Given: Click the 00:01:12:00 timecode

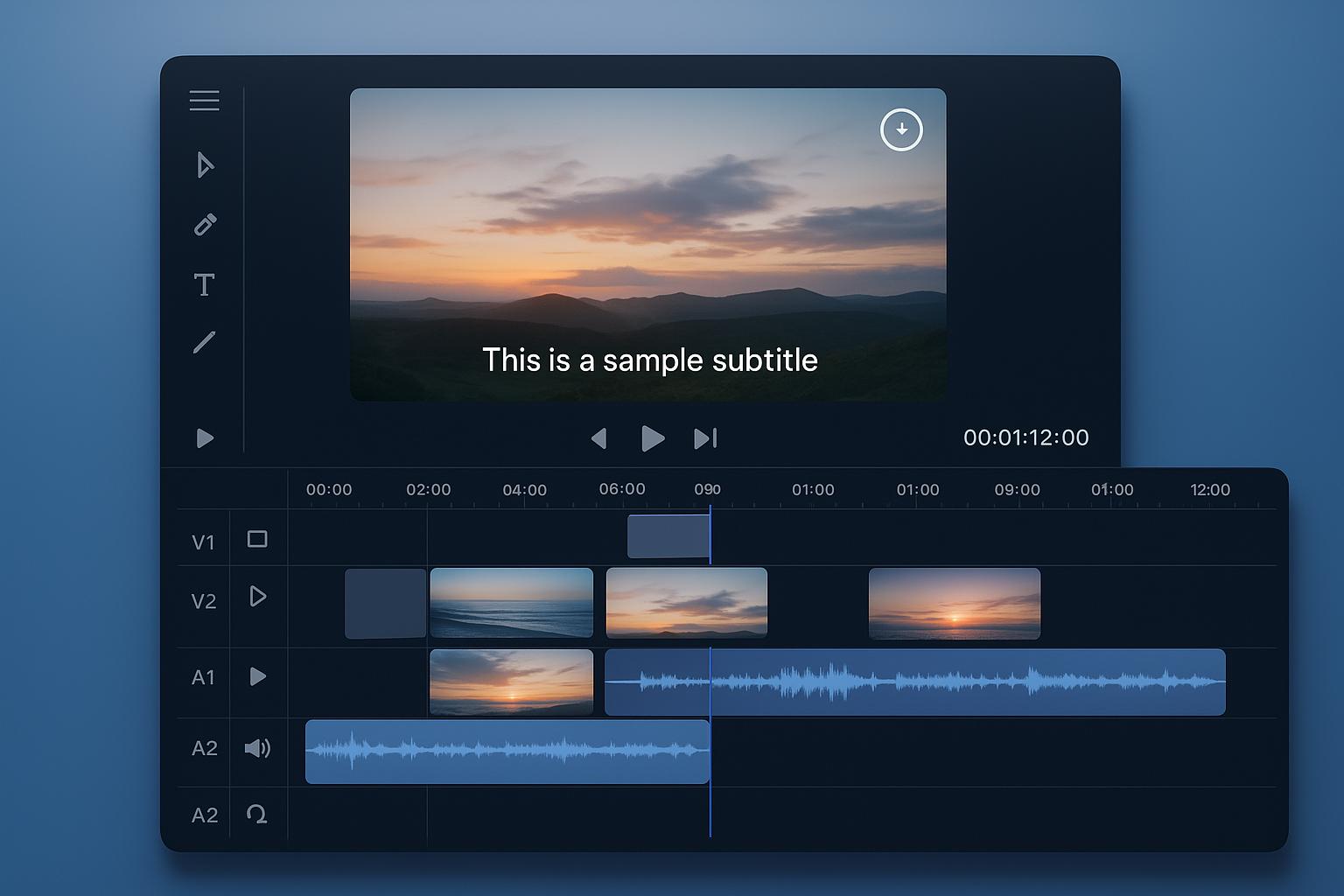Looking at the screenshot, I should coord(1026,437).
